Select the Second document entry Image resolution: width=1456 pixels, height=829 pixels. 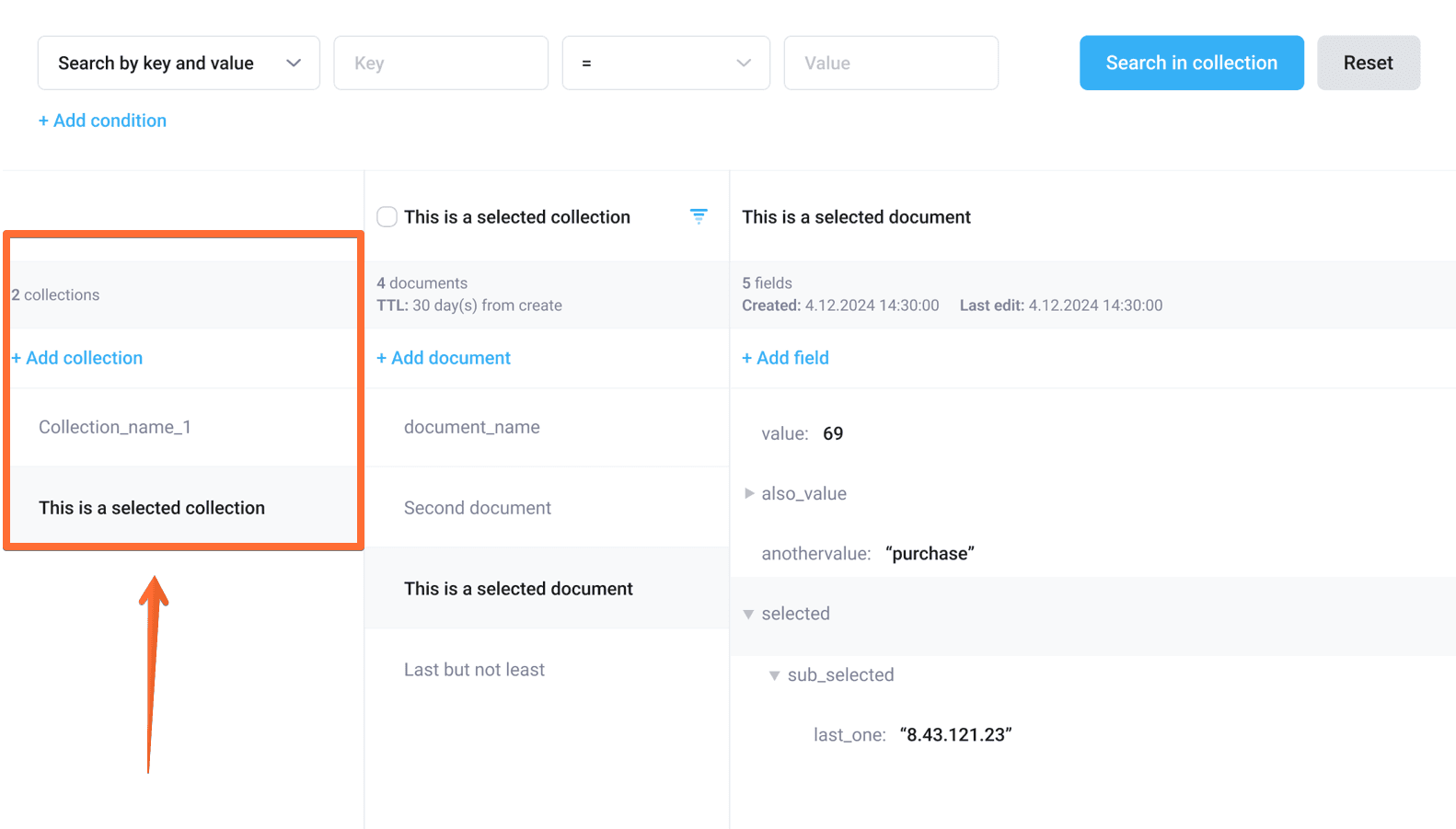click(x=478, y=508)
